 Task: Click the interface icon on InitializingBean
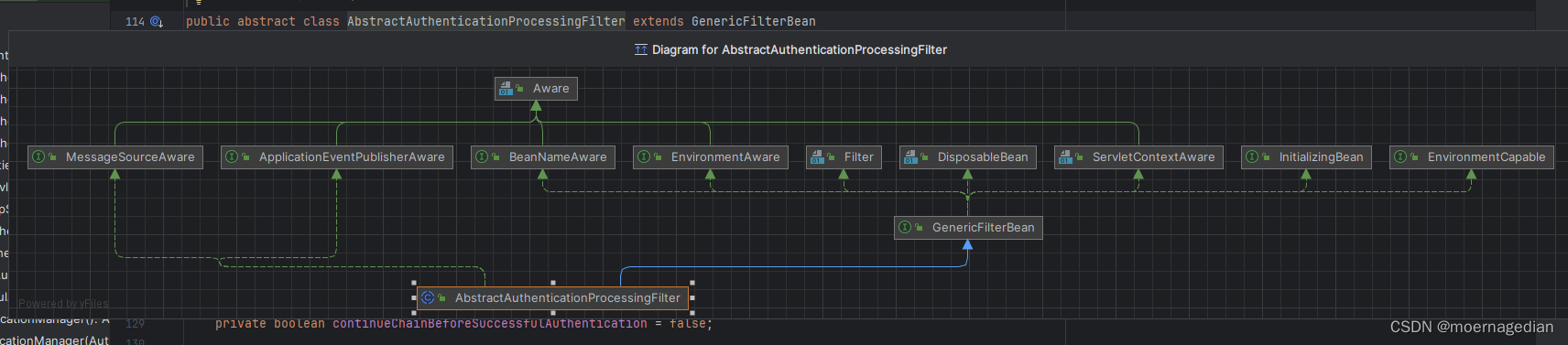tap(1252, 157)
